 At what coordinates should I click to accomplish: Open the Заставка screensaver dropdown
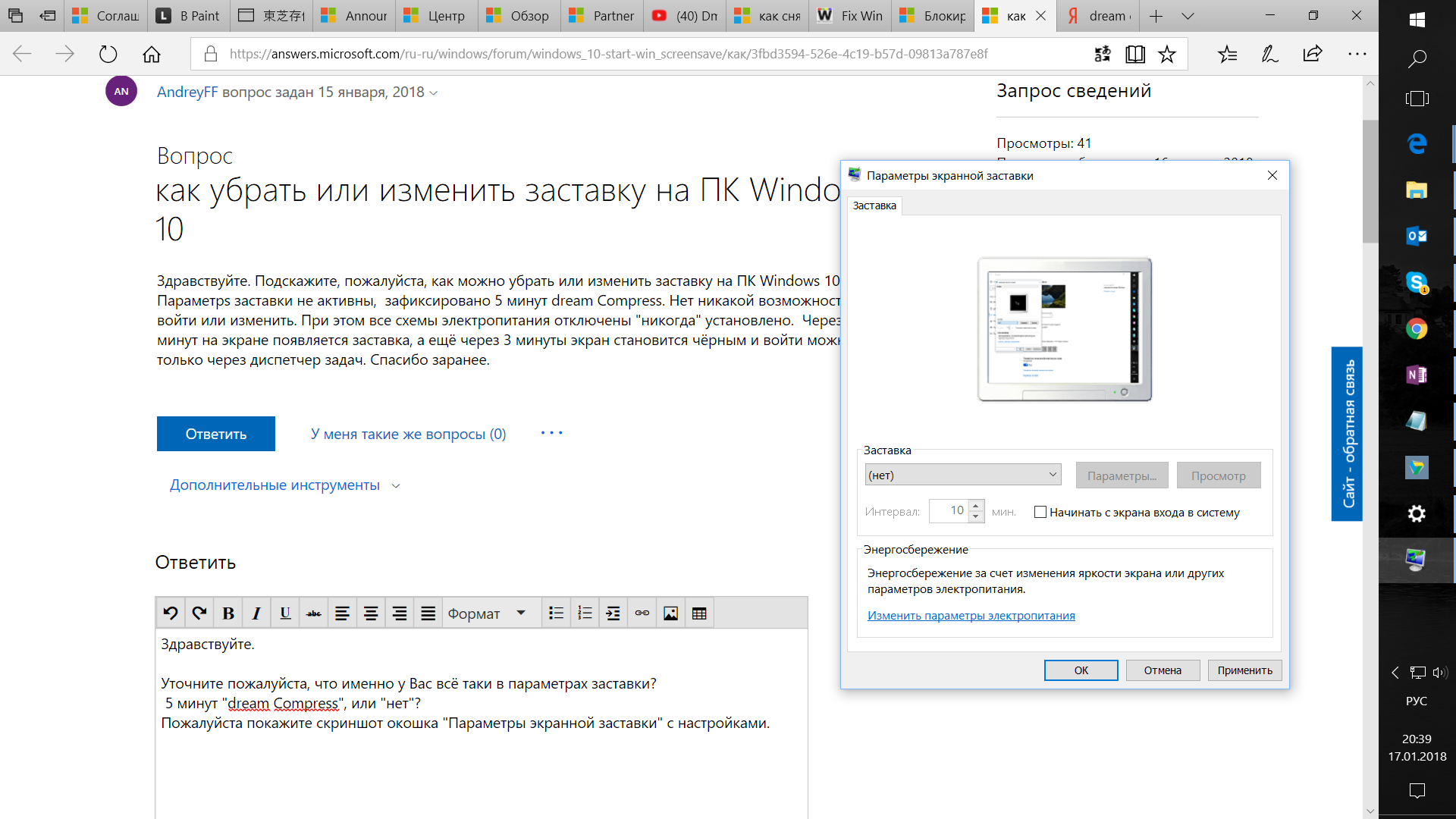(963, 475)
